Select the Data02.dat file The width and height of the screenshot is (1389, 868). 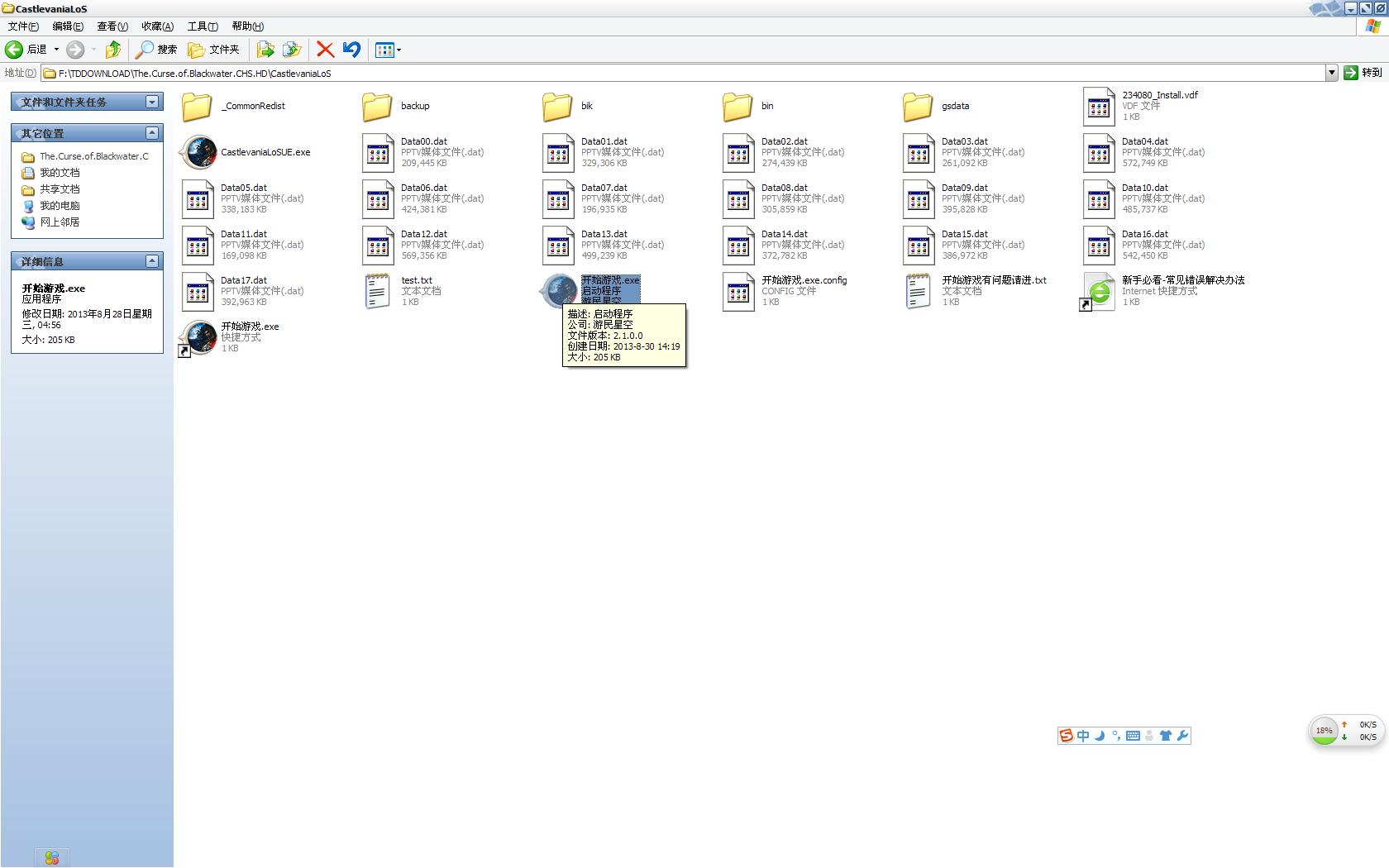(x=783, y=152)
